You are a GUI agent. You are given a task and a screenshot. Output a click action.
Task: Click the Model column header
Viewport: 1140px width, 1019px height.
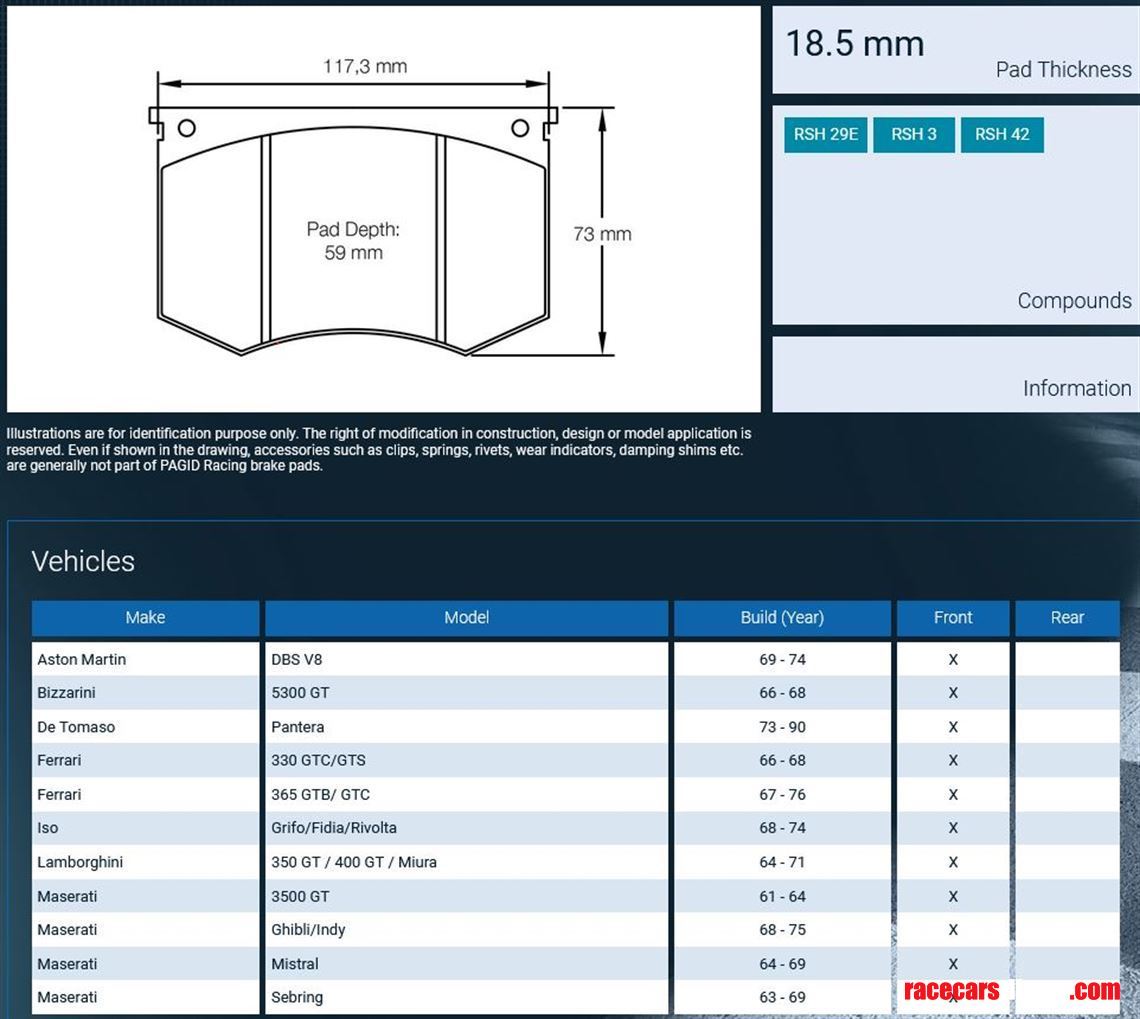(466, 618)
